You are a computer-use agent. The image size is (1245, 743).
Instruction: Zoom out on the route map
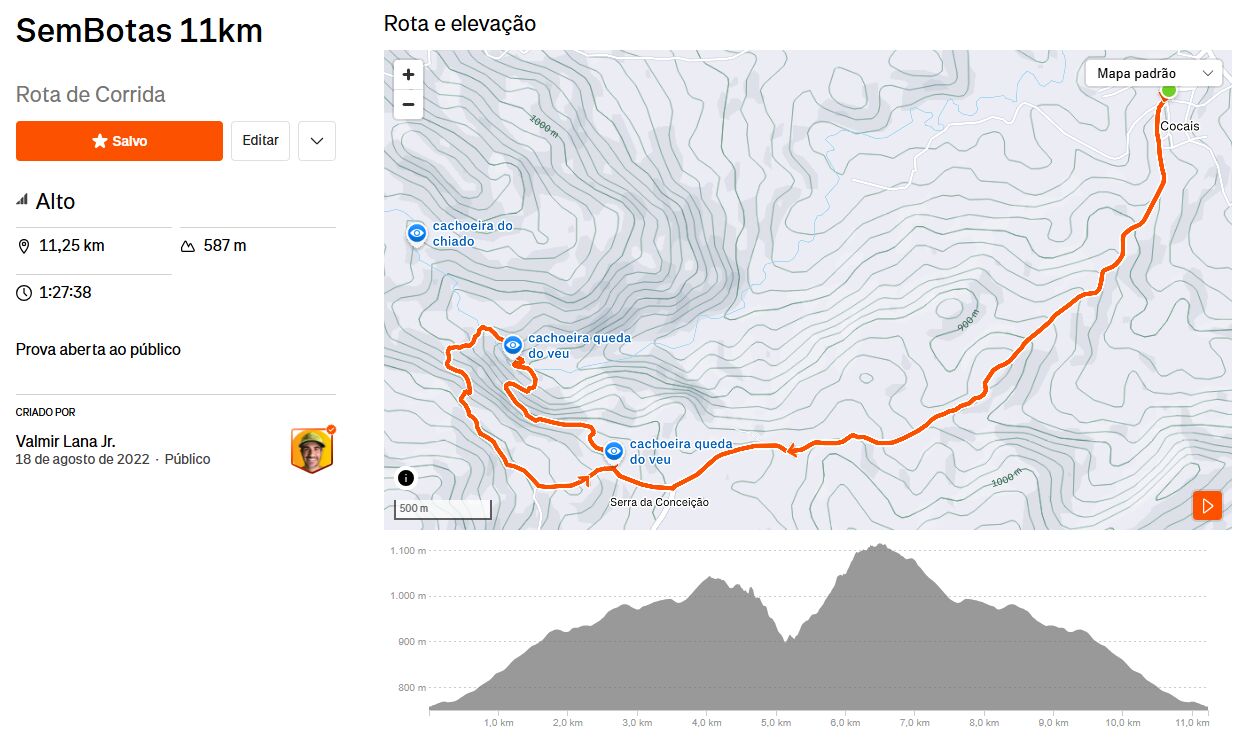408,104
